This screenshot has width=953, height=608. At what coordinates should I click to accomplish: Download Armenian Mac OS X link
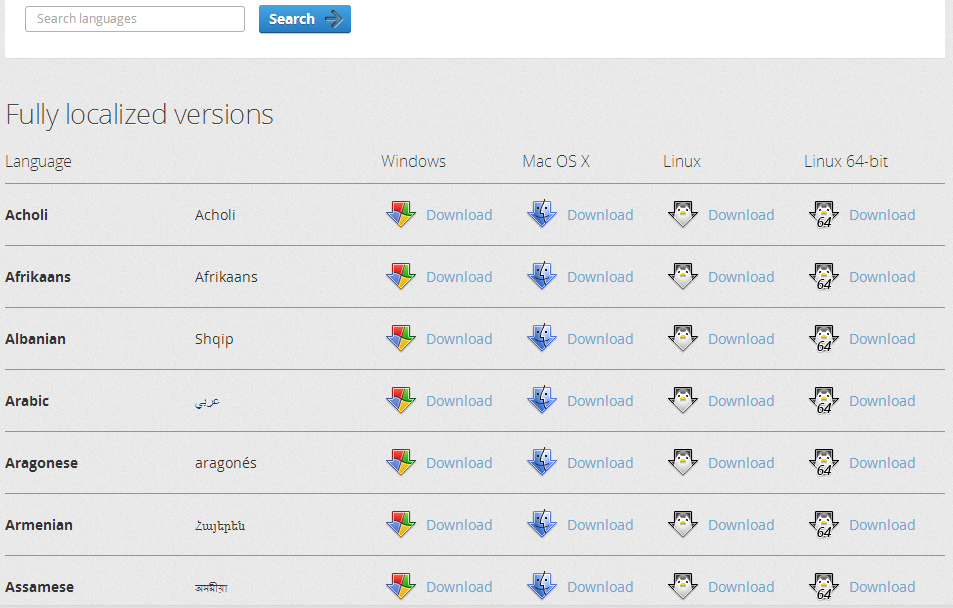point(600,525)
